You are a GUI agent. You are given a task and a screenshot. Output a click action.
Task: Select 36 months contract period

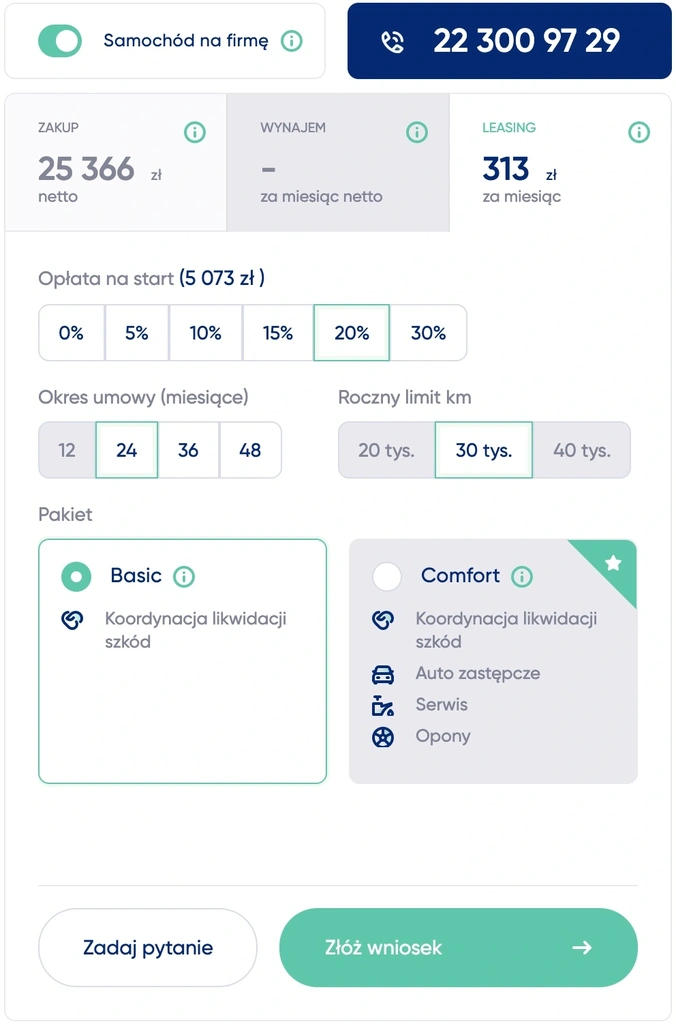188,450
